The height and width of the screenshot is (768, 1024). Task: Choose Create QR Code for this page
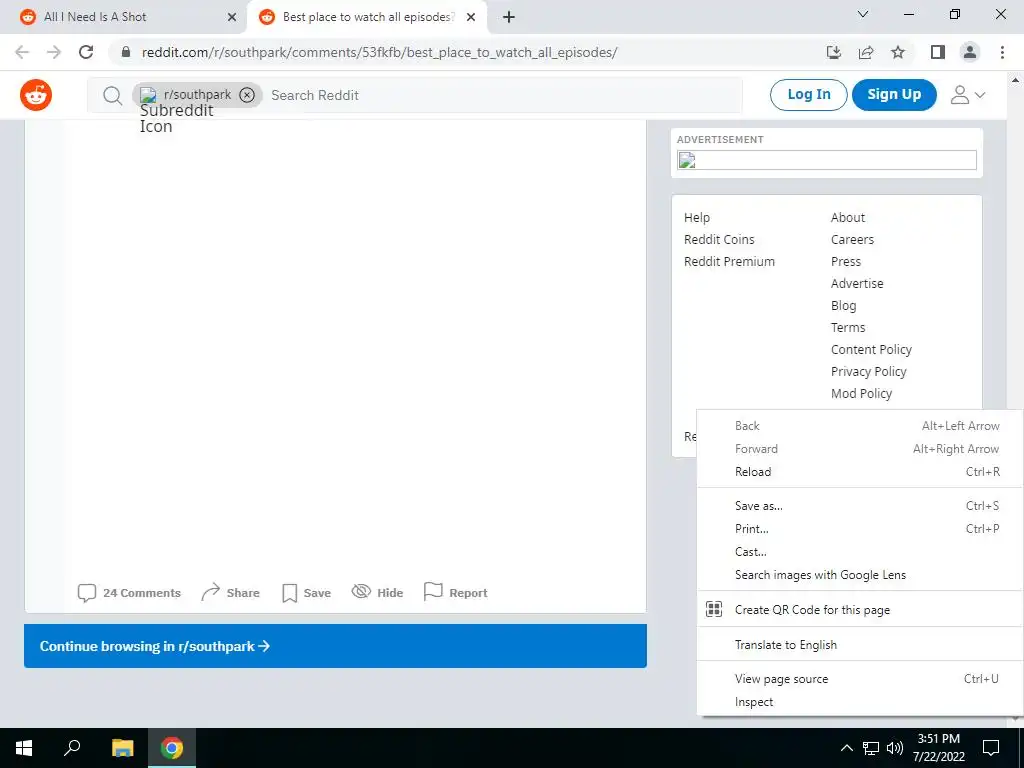coord(859,610)
